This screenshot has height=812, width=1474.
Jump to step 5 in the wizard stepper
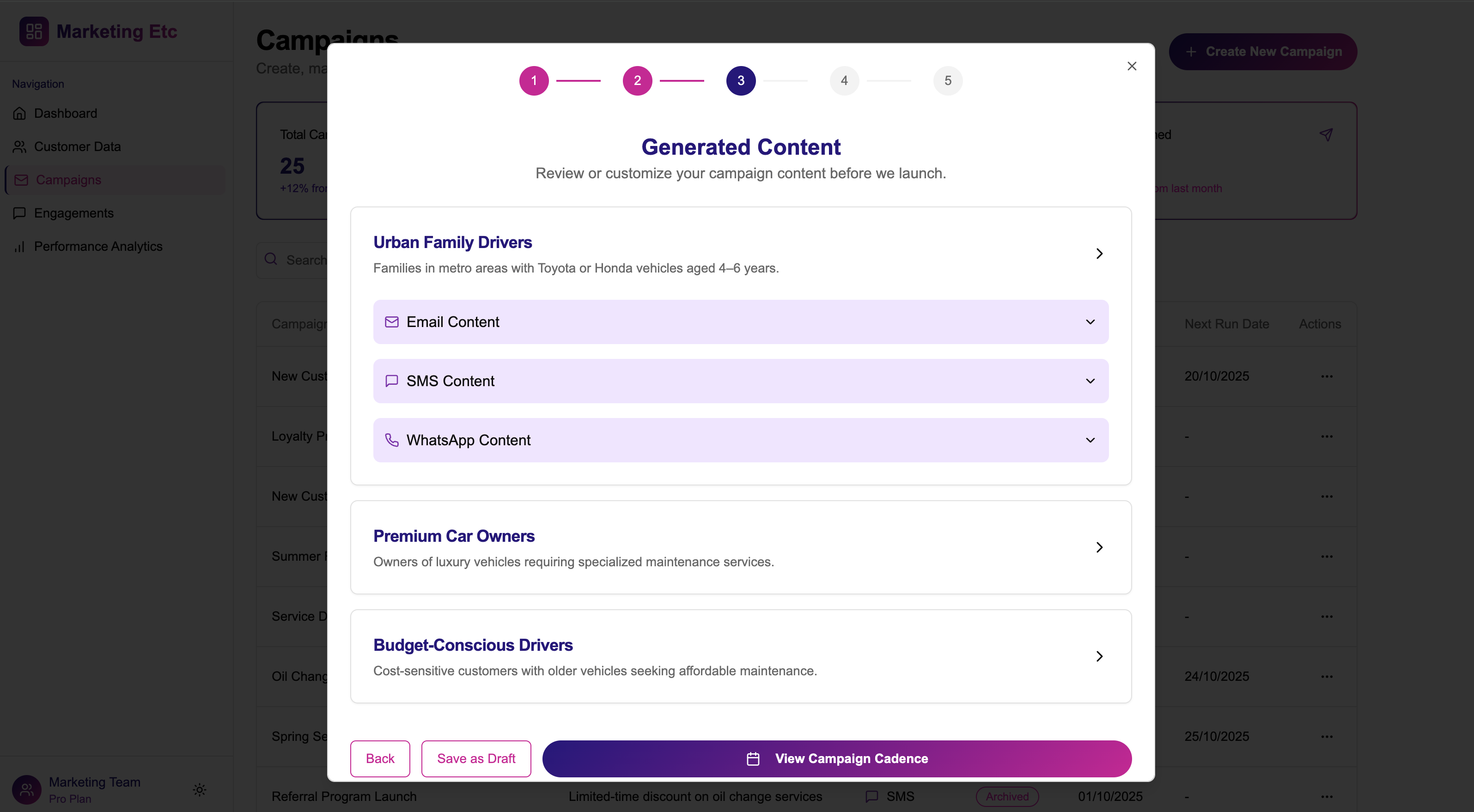(x=948, y=80)
